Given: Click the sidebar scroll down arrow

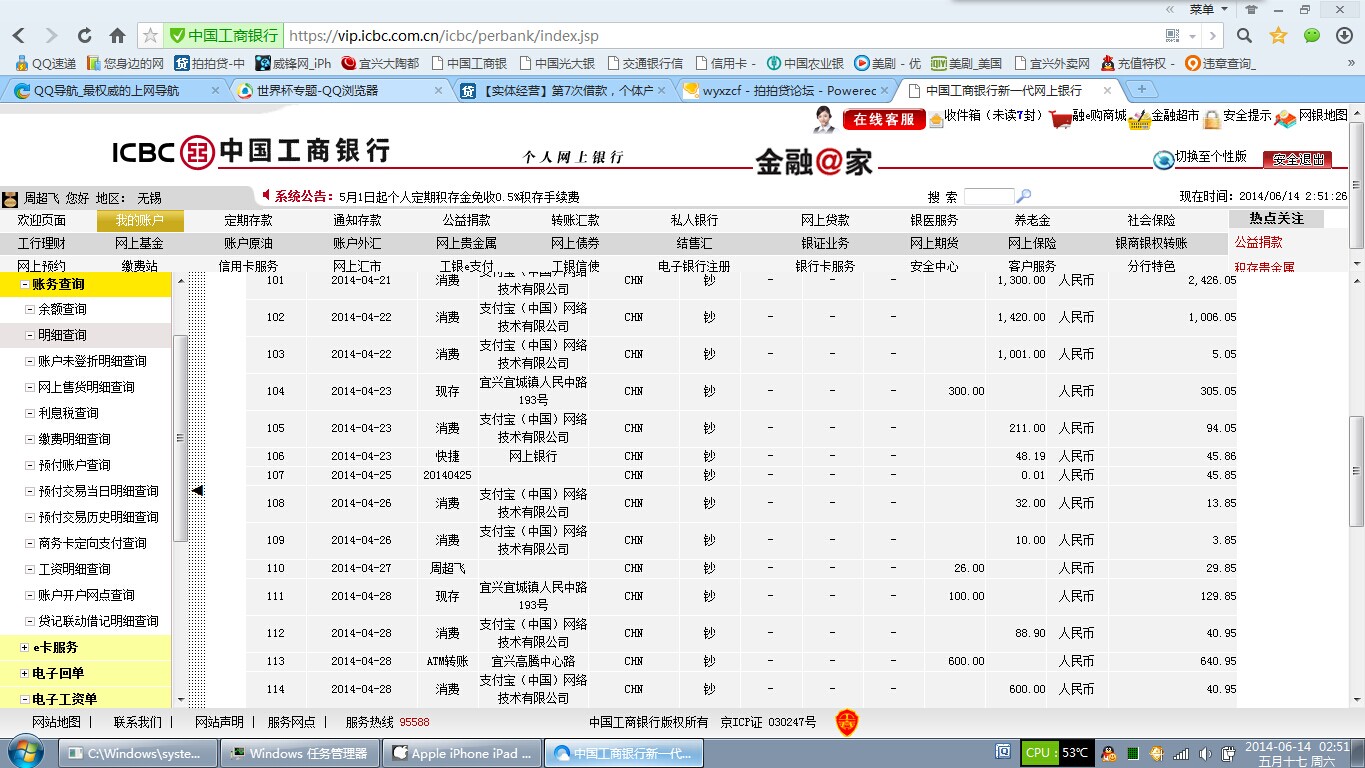Looking at the screenshot, I should click(181, 700).
